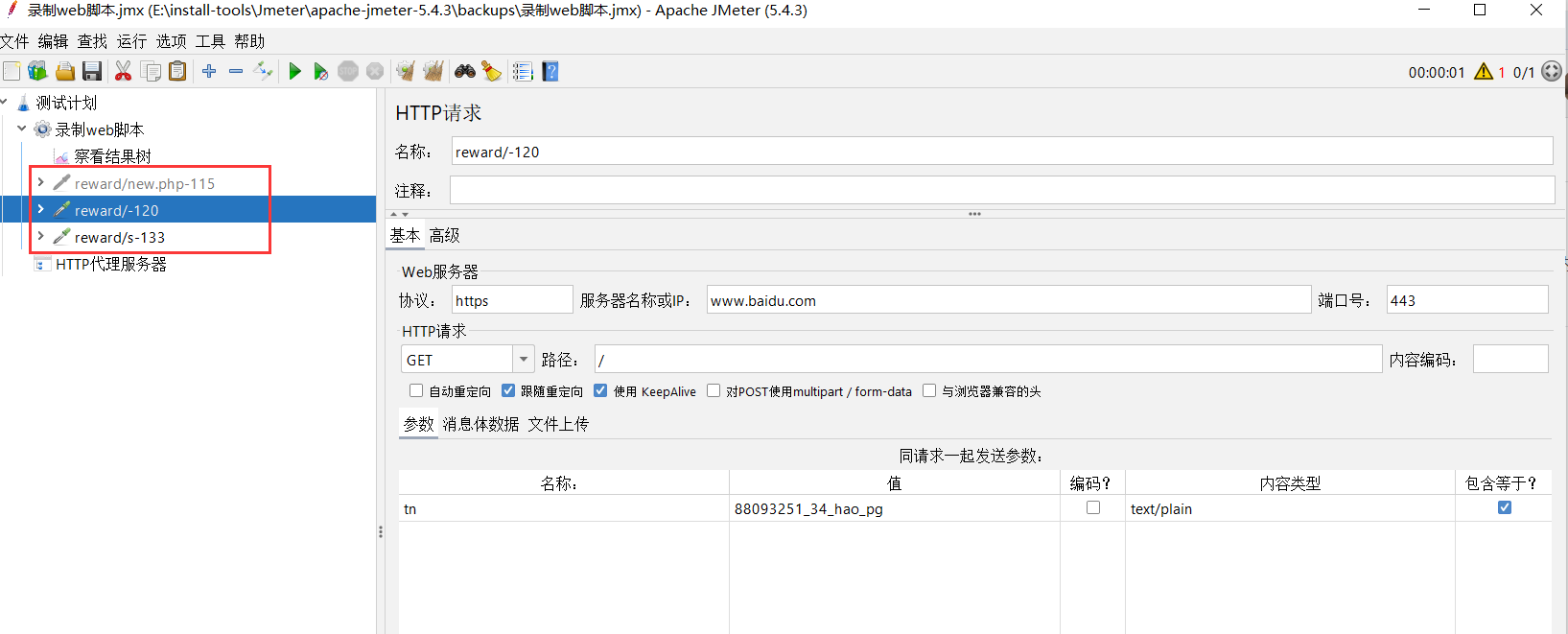Open the 运行 menu

132,41
